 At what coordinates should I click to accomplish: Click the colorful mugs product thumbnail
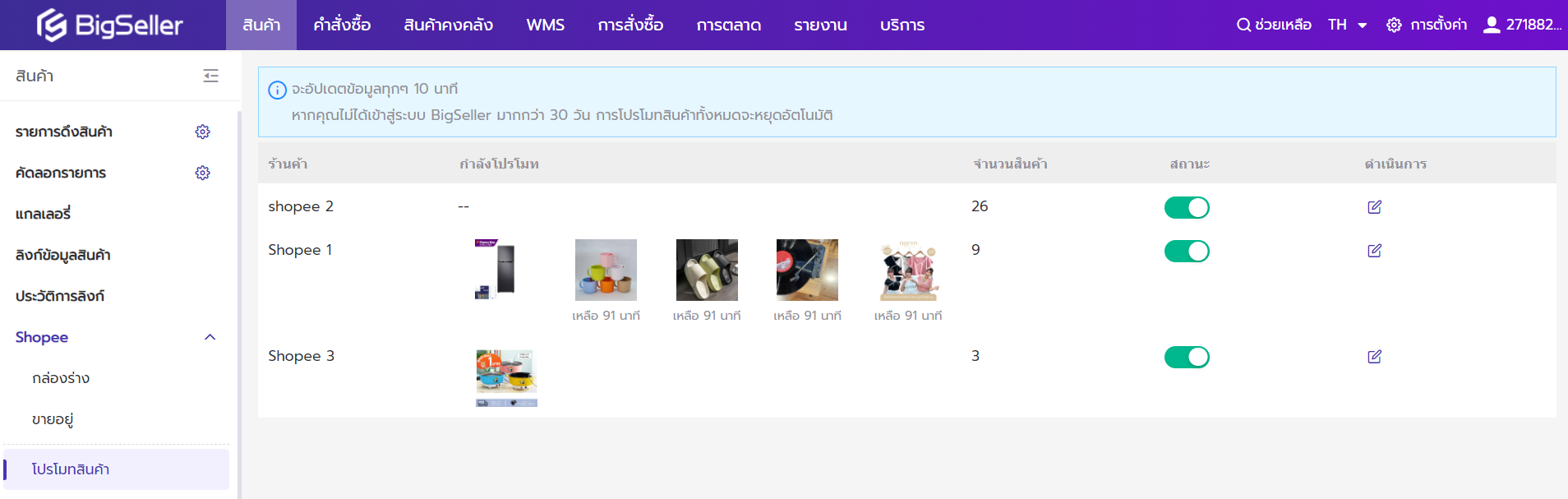606,270
